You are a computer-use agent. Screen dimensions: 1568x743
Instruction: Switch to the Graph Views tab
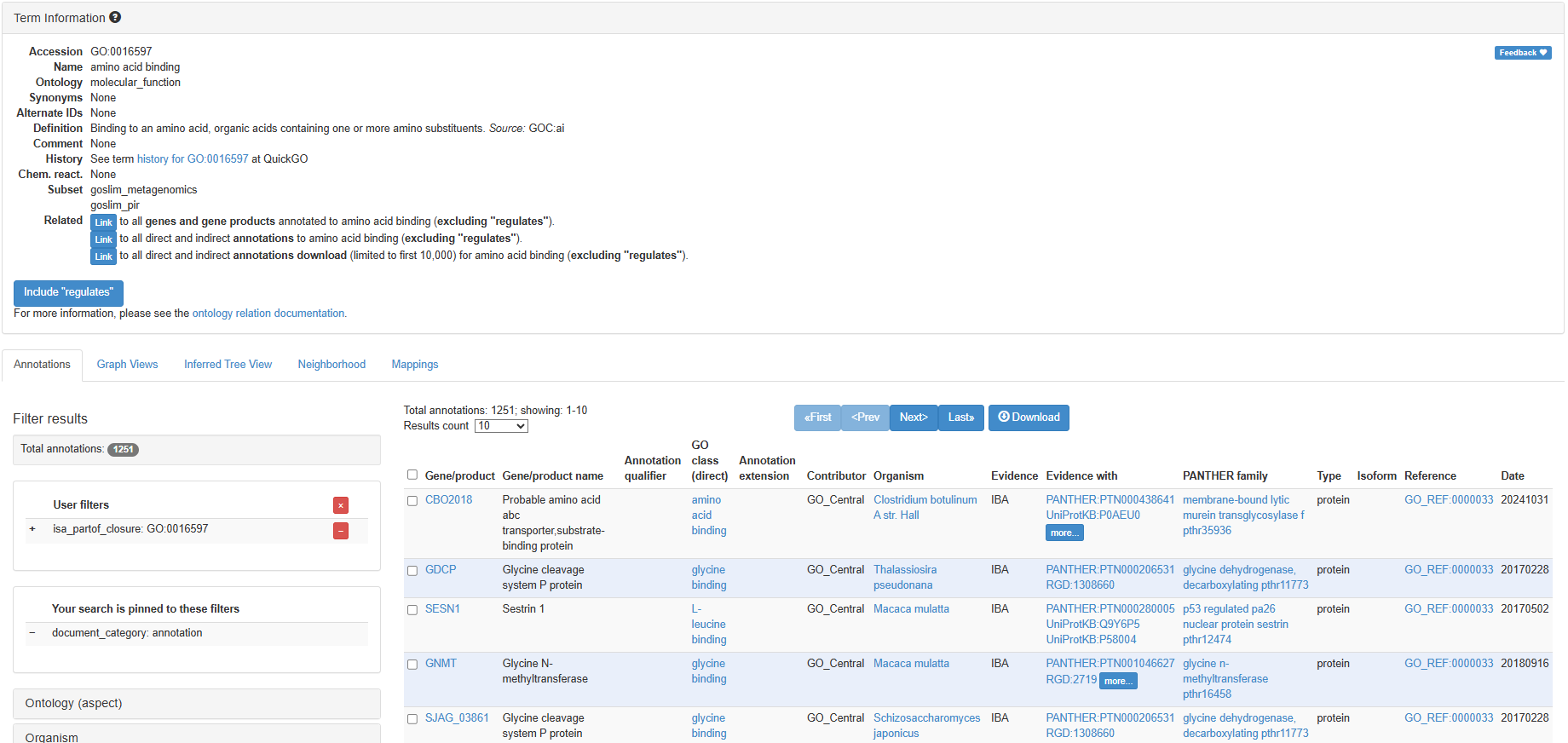pyautogui.click(x=127, y=365)
